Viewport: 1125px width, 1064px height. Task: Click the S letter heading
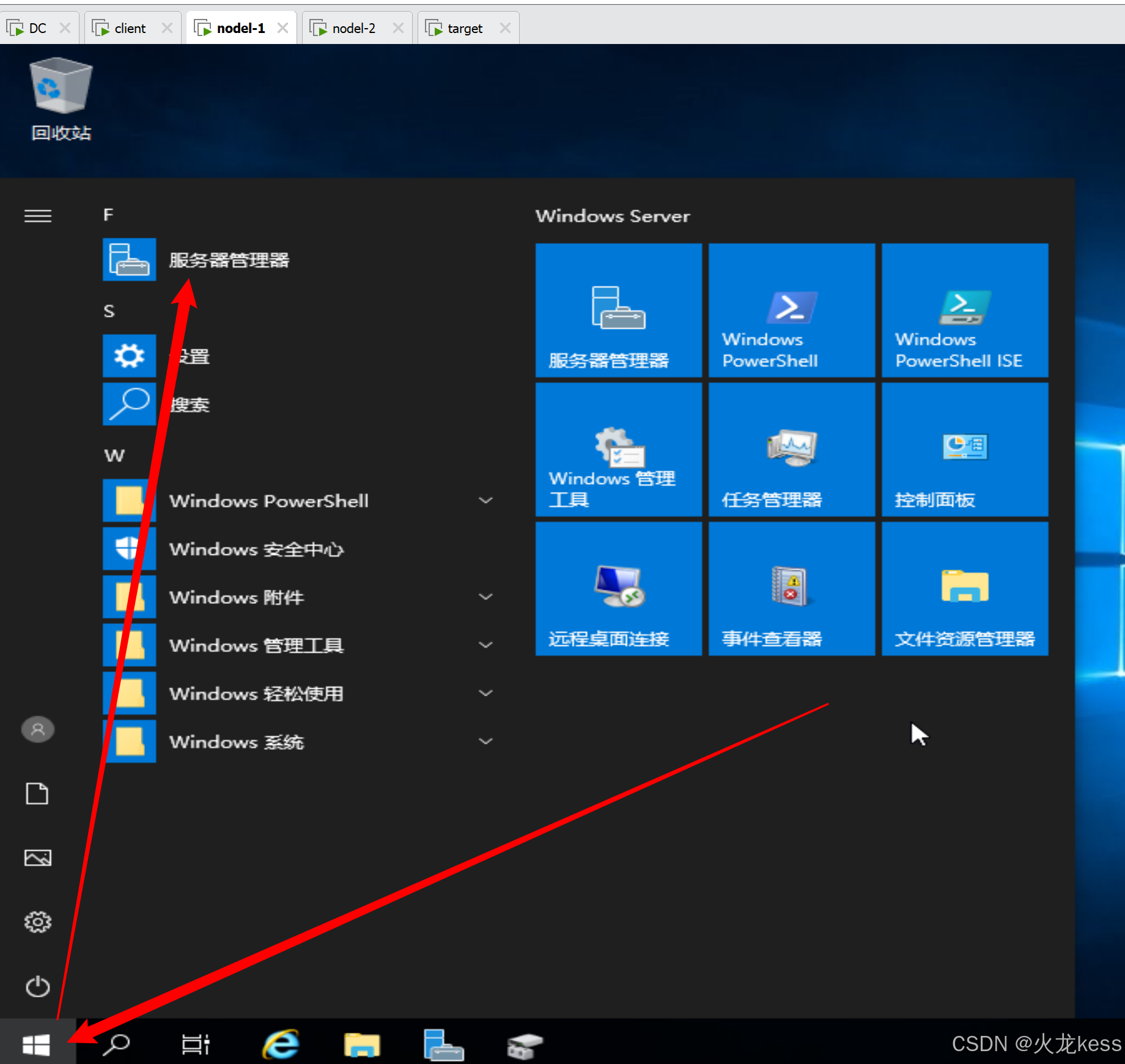point(109,311)
